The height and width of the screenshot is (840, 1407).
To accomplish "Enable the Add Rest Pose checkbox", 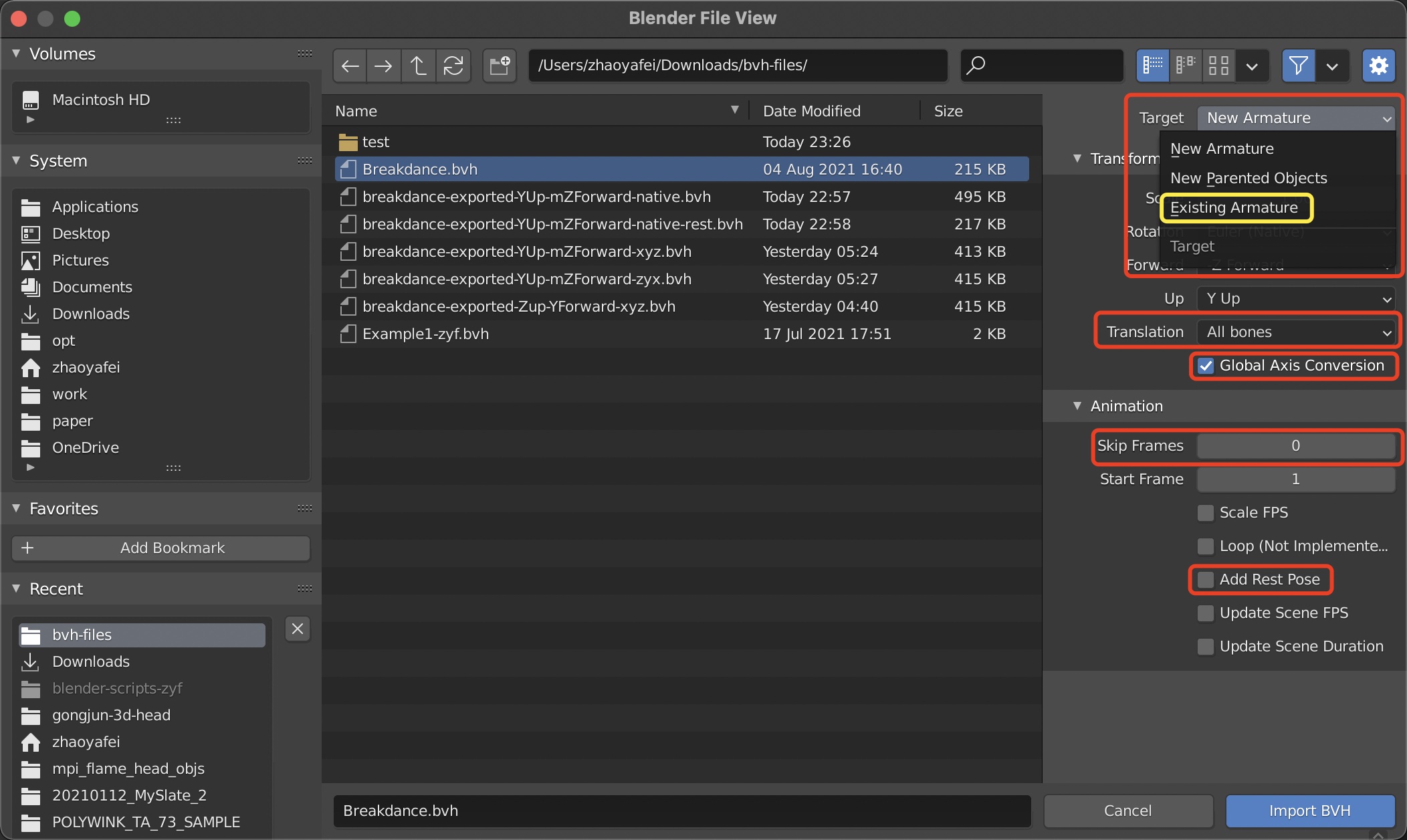I will [x=1206, y=579].
